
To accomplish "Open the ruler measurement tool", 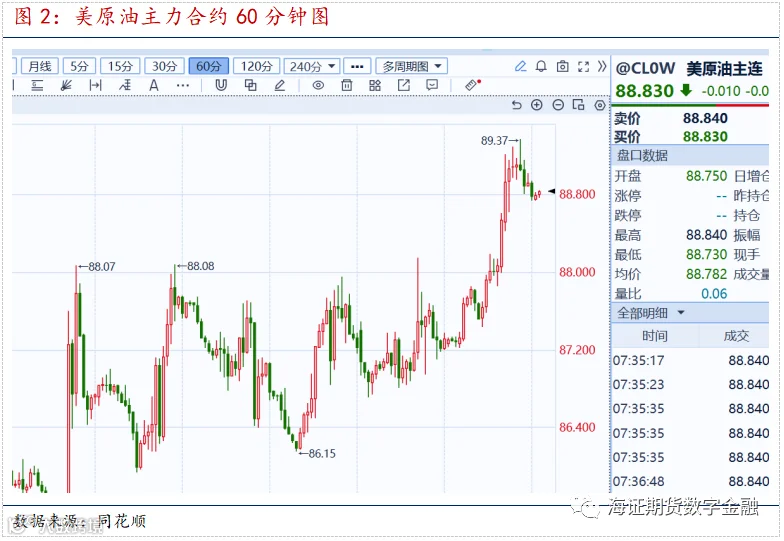I will point(472,85).
